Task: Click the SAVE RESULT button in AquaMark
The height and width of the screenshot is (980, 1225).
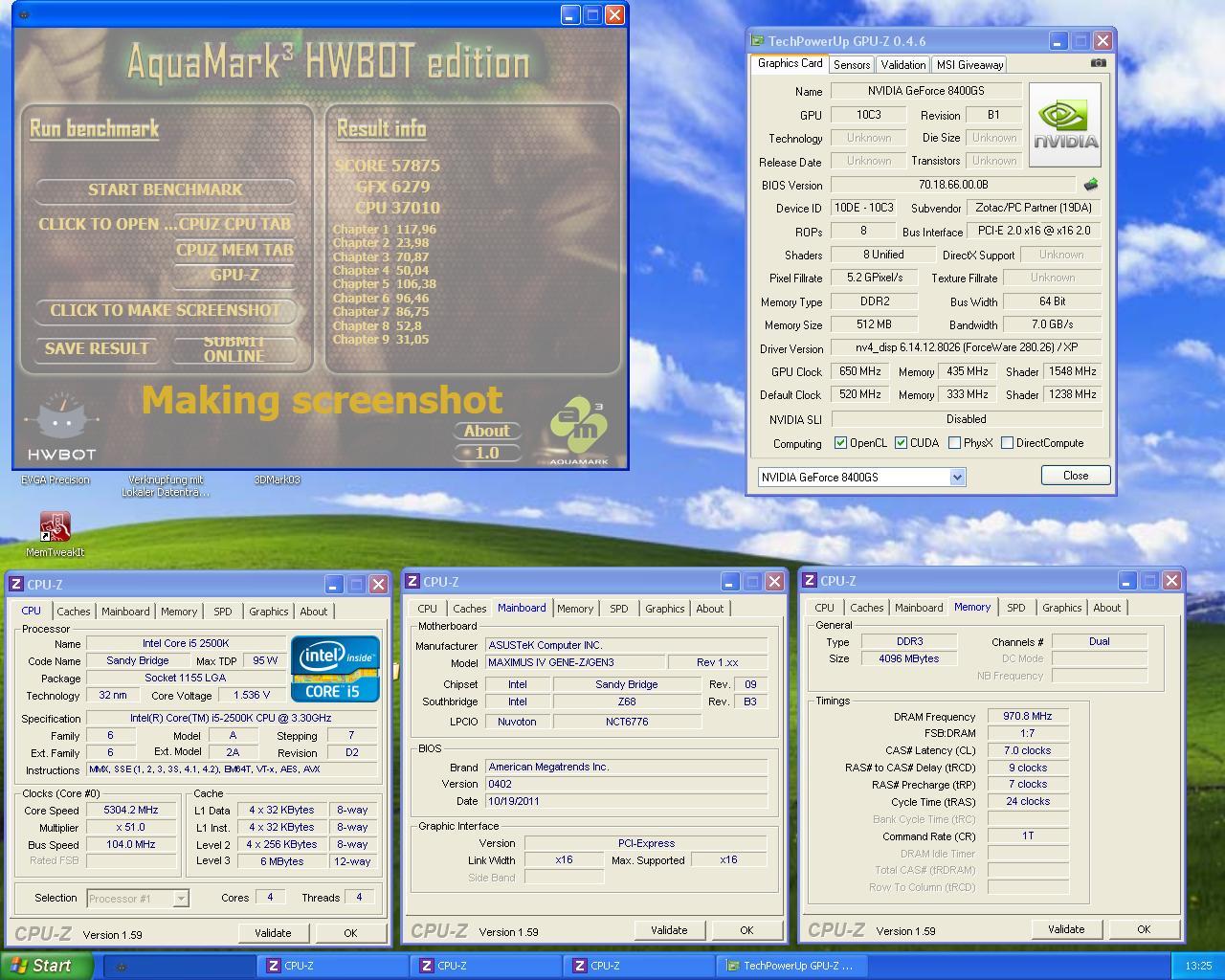Action: tap(97, 349)
